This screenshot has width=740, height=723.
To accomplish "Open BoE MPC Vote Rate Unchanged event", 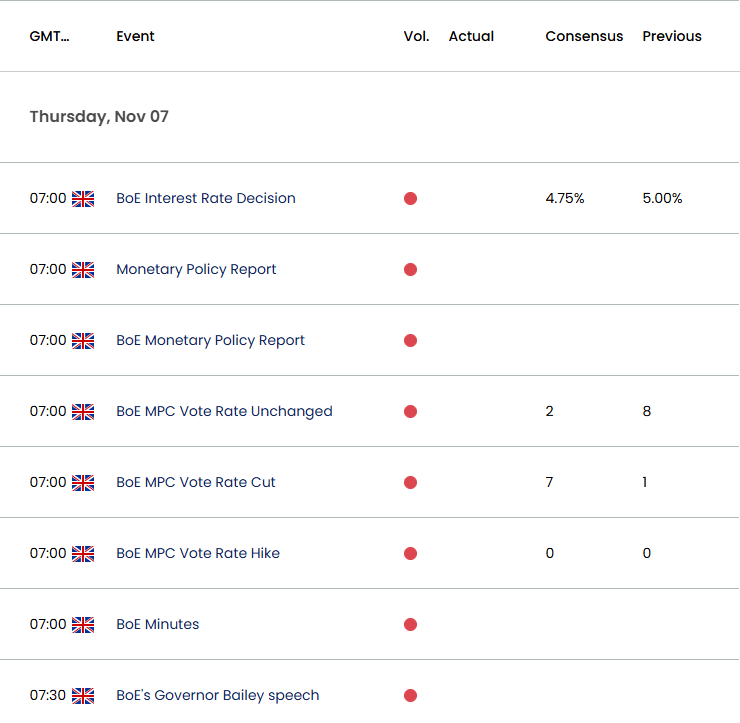I will [x=224, y=412].
